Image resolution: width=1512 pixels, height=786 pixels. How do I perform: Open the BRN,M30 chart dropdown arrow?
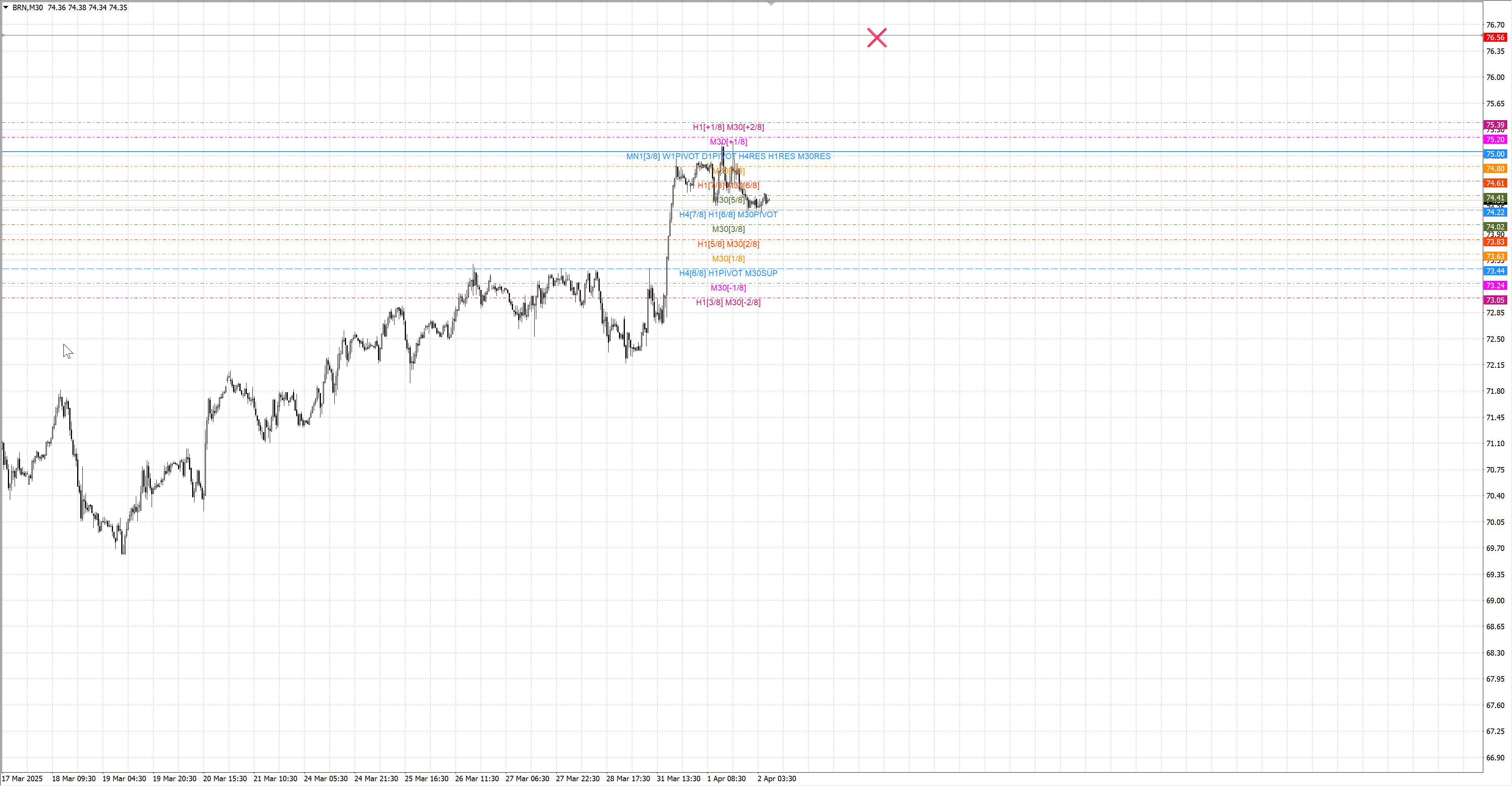click(x=6, y=7)
